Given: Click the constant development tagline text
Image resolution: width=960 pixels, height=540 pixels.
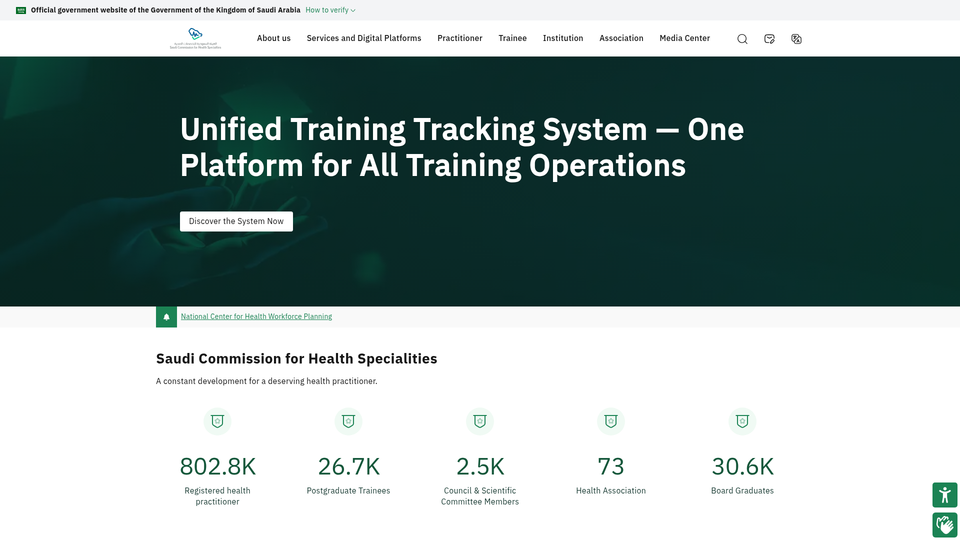Looking at the screenshot, I should coord(266,381).
